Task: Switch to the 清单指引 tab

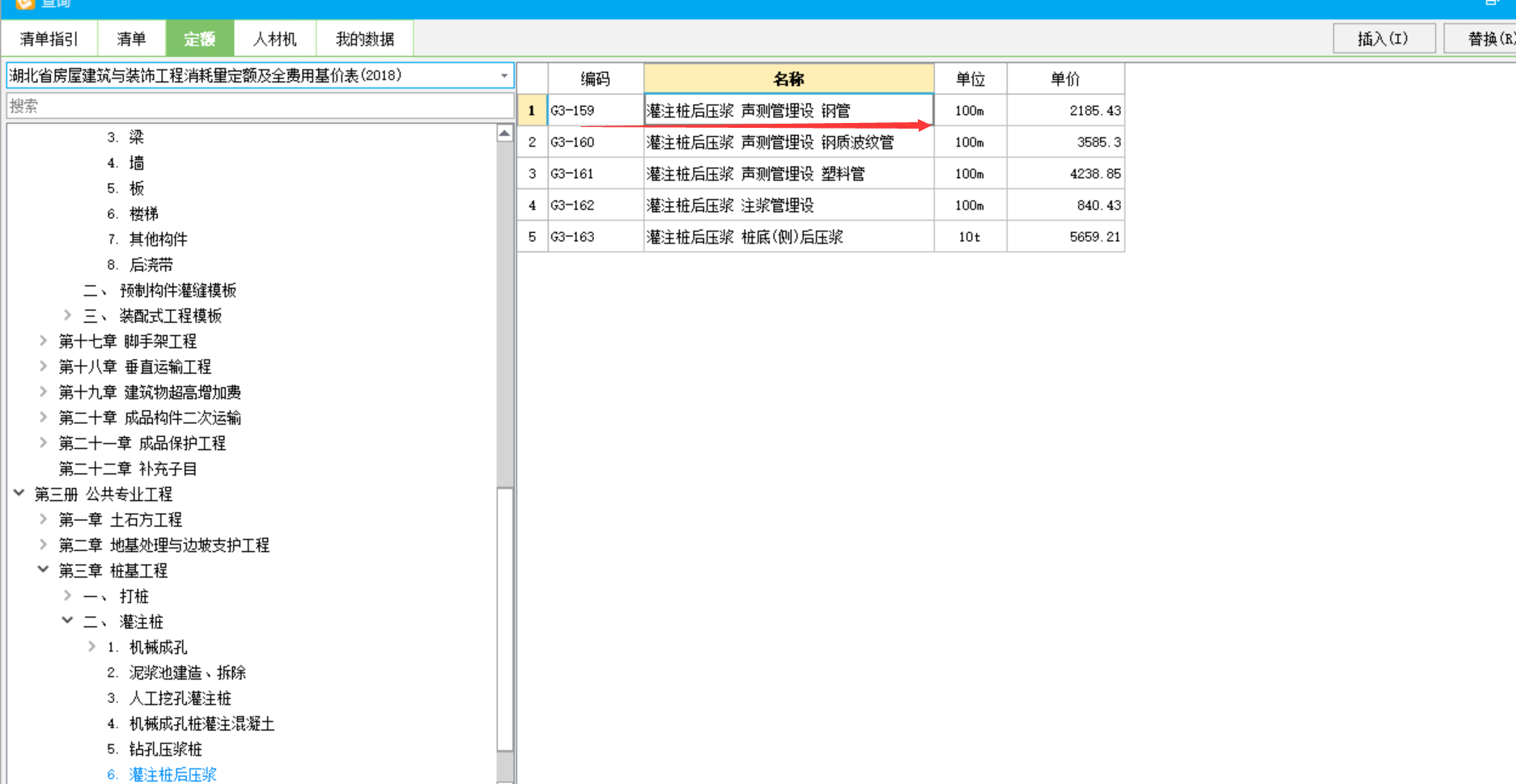Action: [49, 39]
